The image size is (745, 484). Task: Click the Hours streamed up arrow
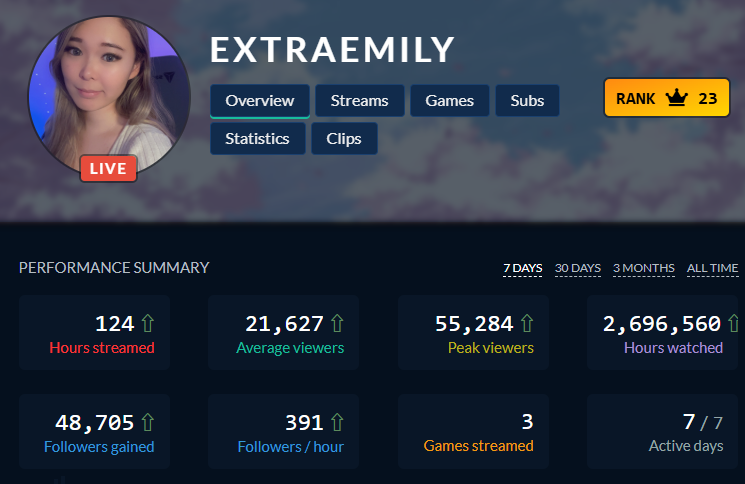(148, 323)
